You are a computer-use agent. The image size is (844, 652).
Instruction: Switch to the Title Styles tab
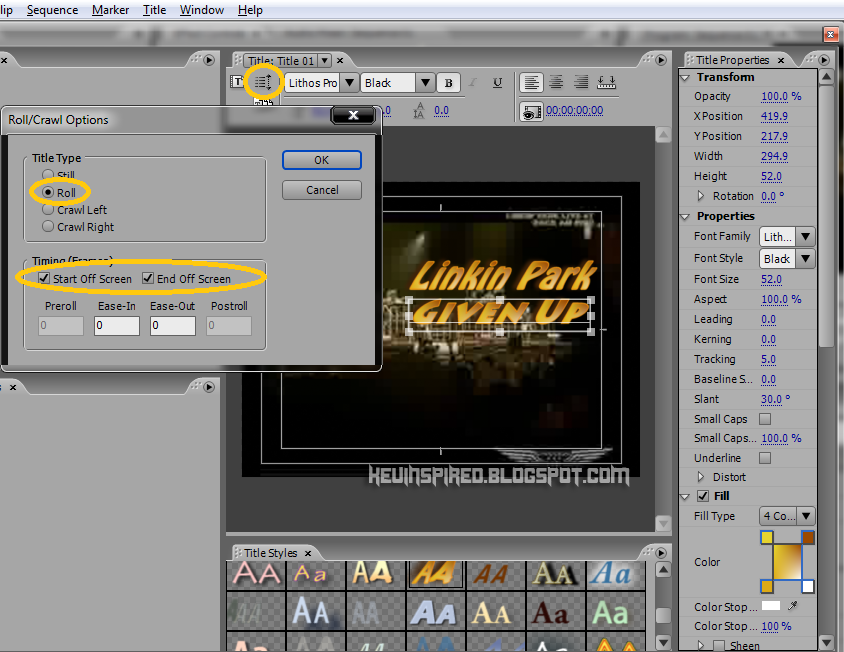273,552
